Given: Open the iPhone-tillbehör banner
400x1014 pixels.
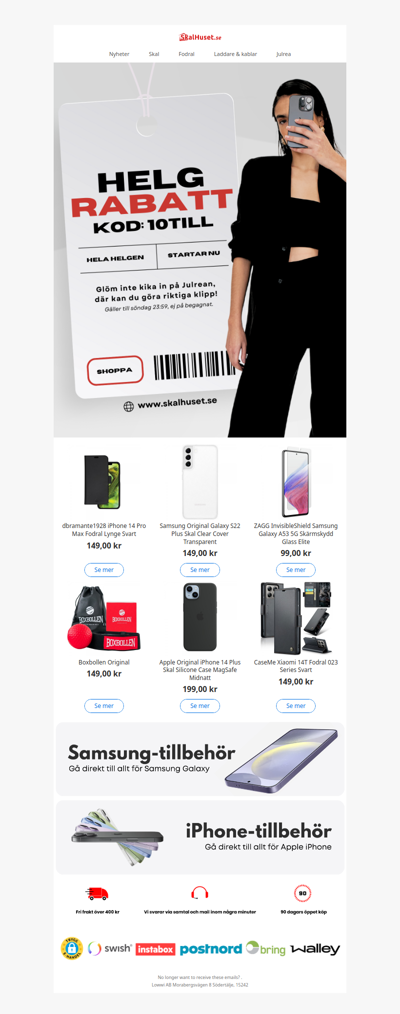Looking at the screenshot, I should coord(200,837).
